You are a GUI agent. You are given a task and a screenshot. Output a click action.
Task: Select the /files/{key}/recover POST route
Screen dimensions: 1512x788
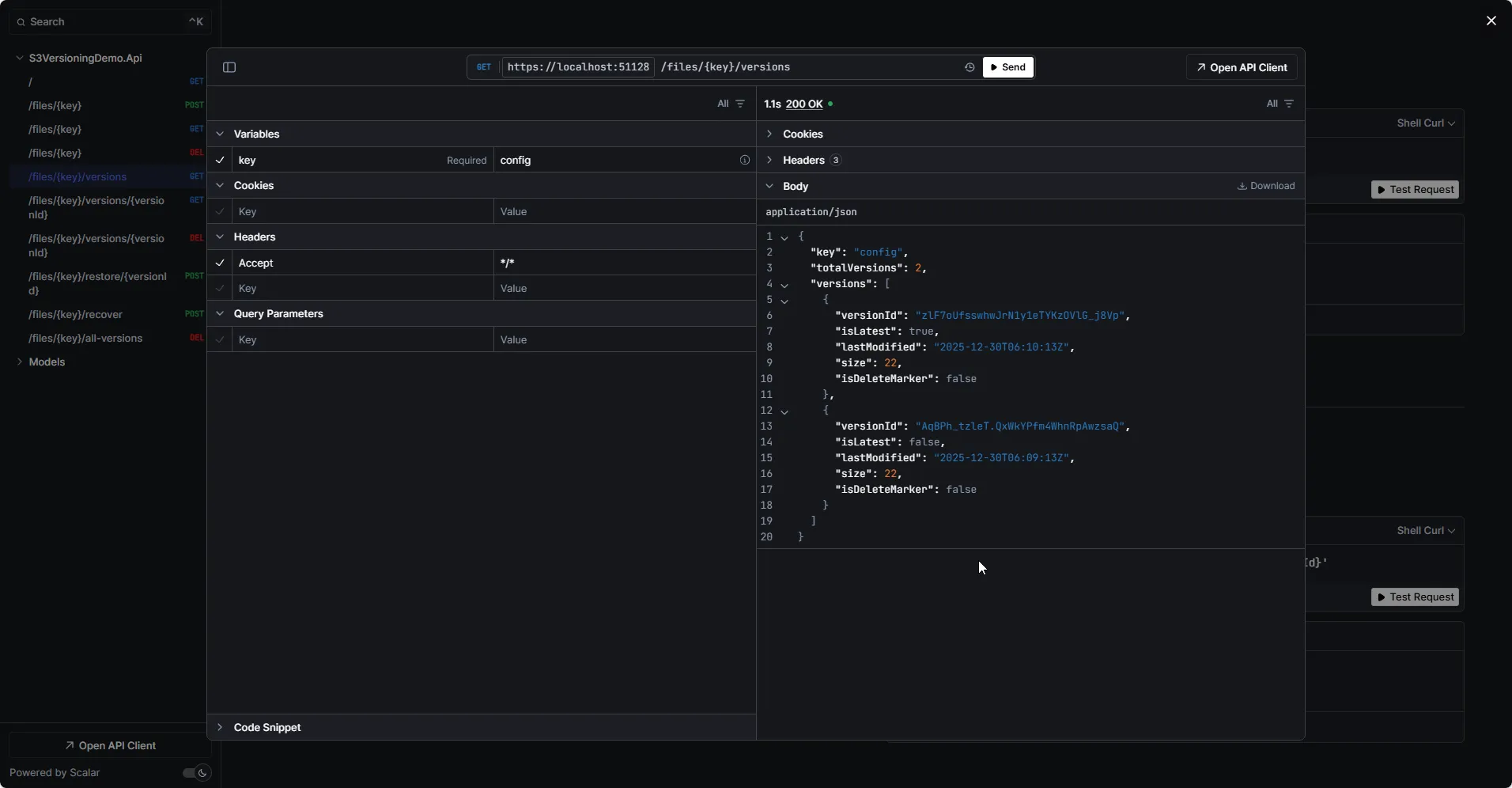click(x=74, y=314)
